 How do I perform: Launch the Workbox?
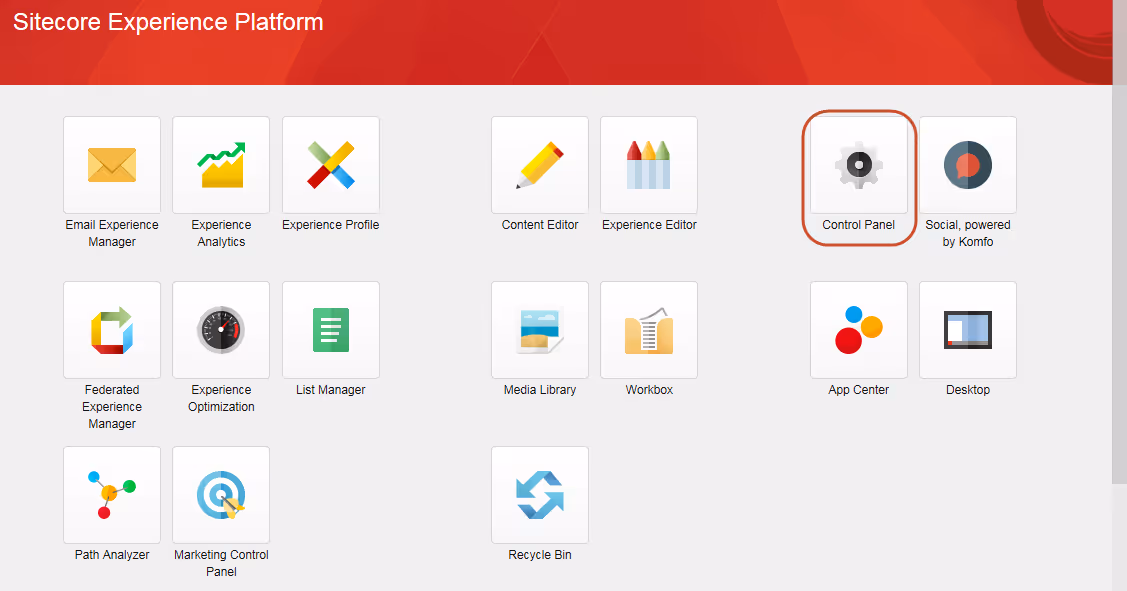click(648, 330)
